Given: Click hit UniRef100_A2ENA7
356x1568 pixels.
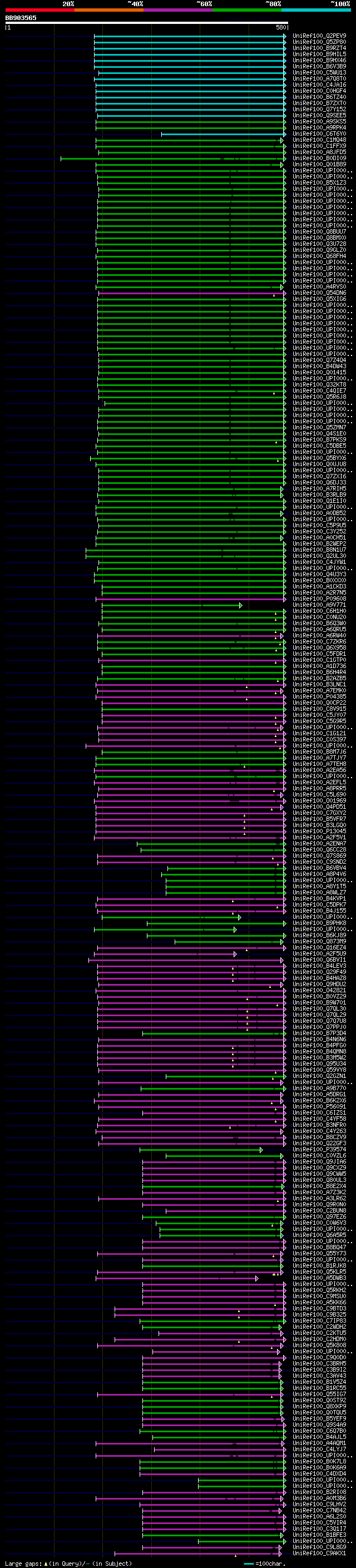Looking at the screenshot, I should point(319,844).
